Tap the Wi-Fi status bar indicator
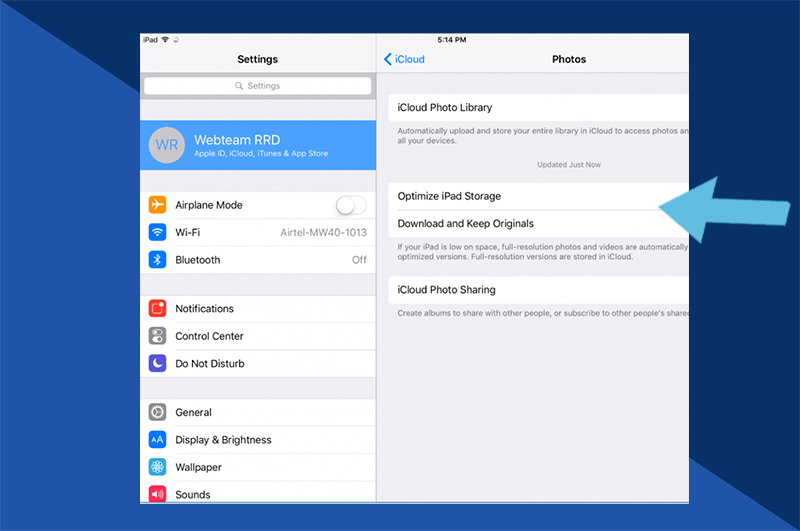The height and width of the screenshot is (531, 800). 165,40
